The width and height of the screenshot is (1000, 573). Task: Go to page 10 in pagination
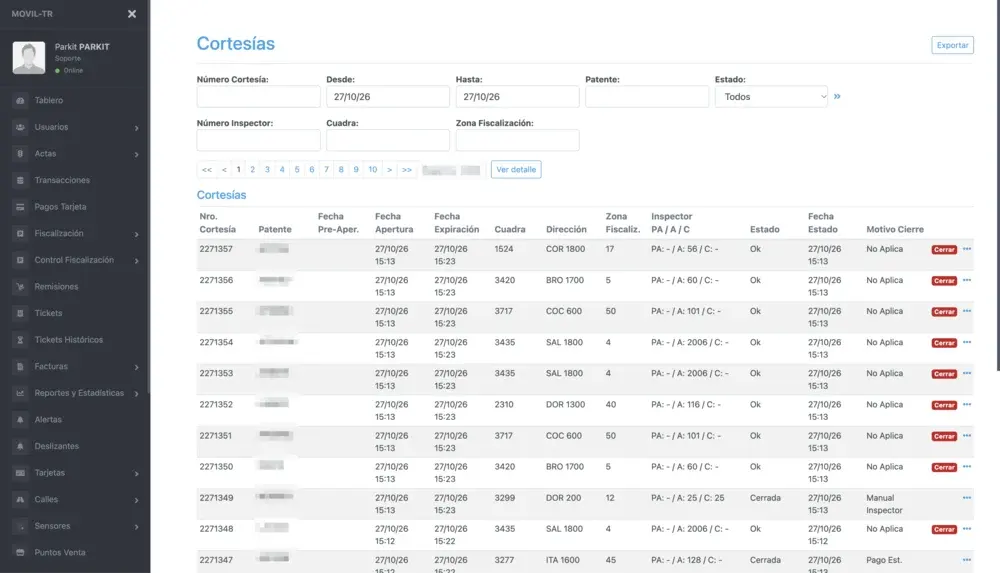tap(372, 170)
